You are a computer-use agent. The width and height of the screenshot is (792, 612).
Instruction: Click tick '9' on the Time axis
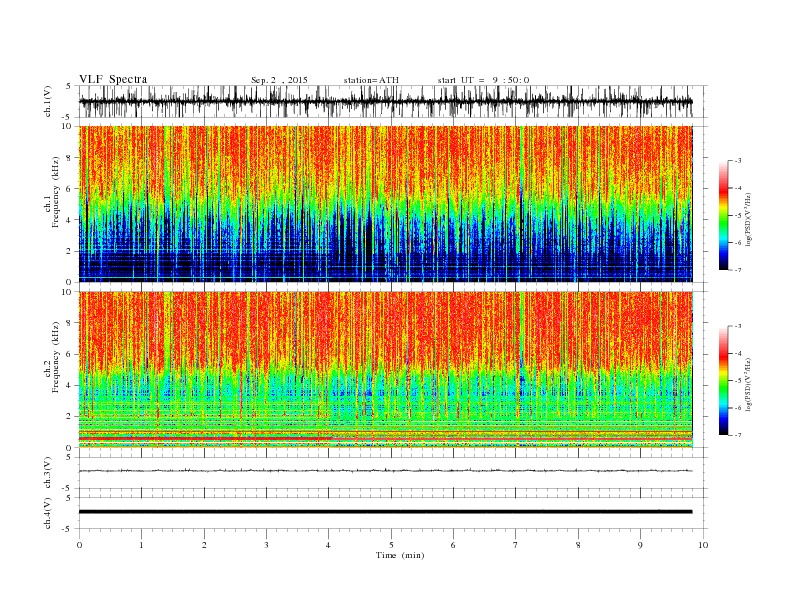click(640, 545)
